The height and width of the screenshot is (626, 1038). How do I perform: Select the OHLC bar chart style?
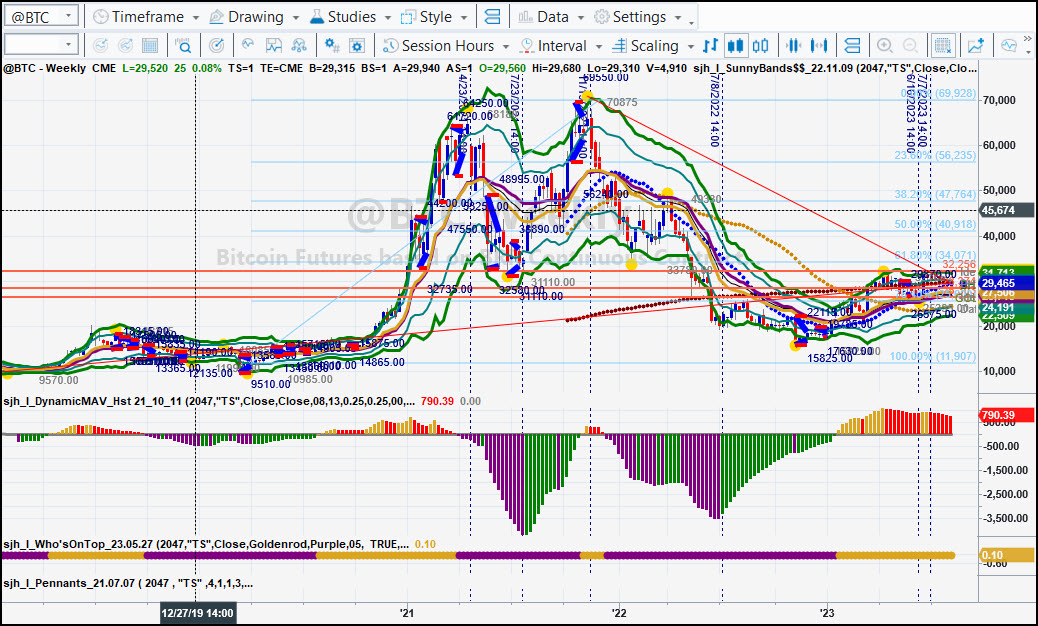coord(710,46)
